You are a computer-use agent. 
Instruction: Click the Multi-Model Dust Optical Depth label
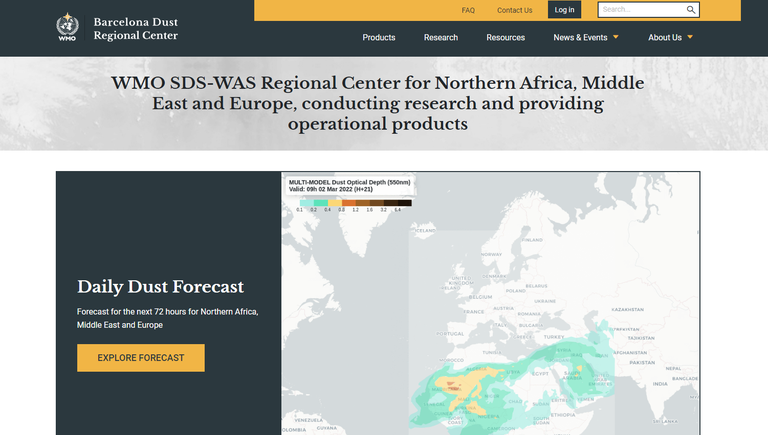click(x=350, y=182)
